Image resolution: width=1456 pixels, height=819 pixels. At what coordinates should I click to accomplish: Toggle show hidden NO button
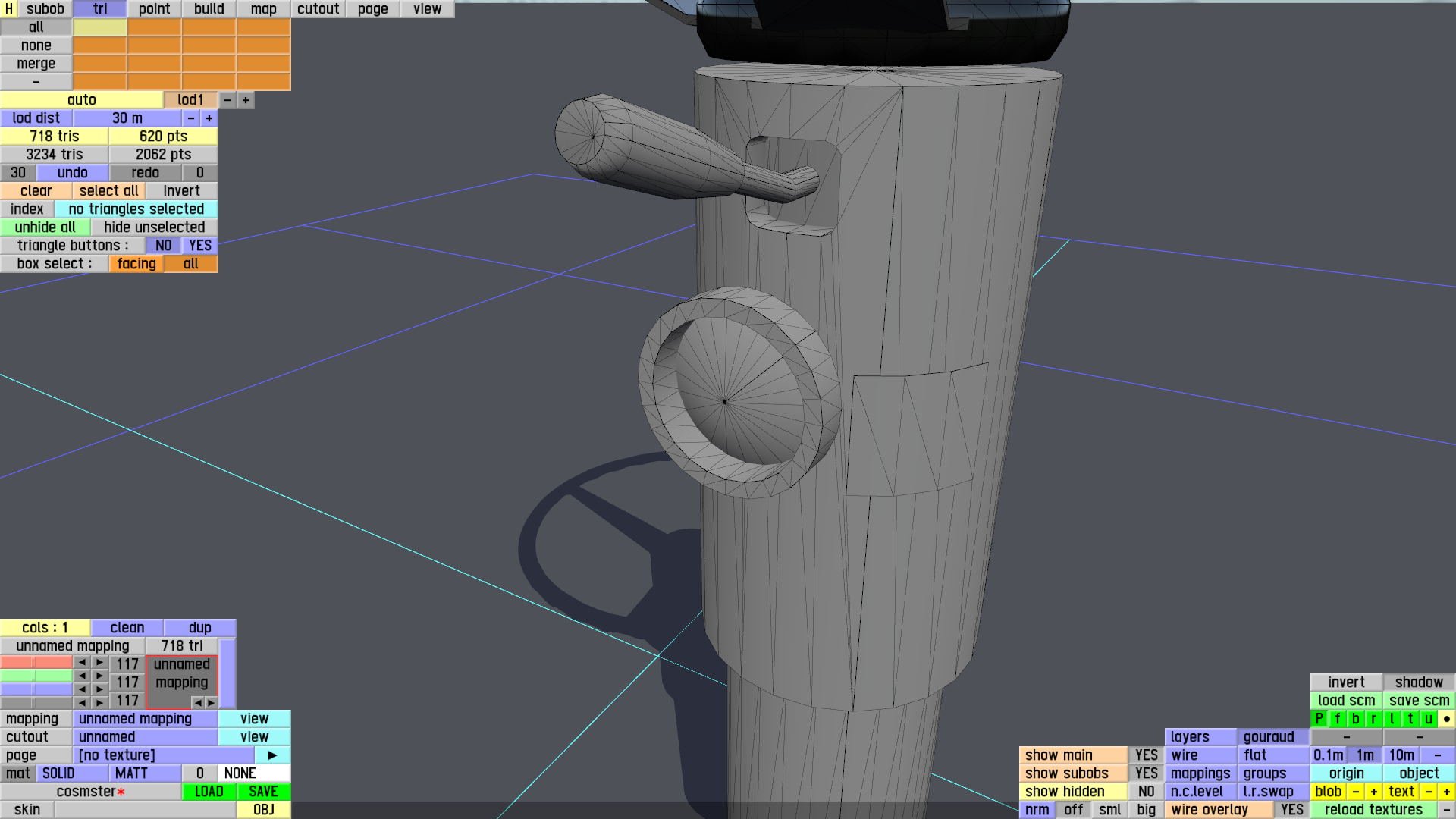coord(1146,792)
